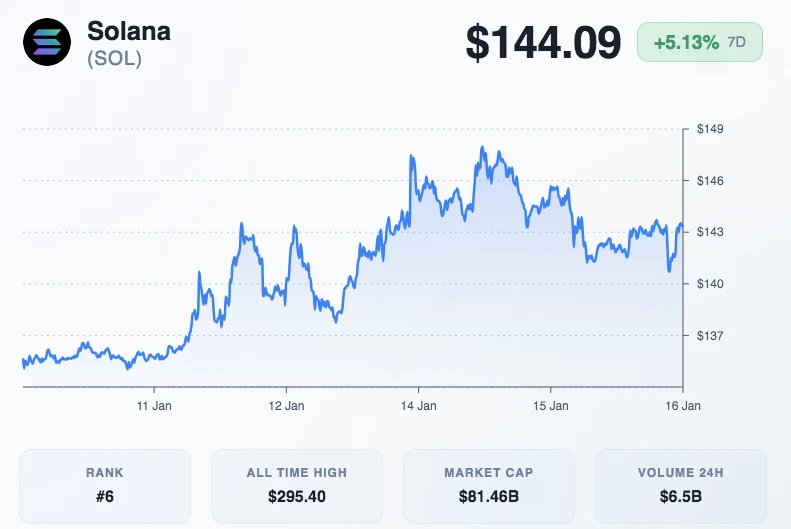Click the price chart's highest peak
Screen dimensions: 791x529
483,148
